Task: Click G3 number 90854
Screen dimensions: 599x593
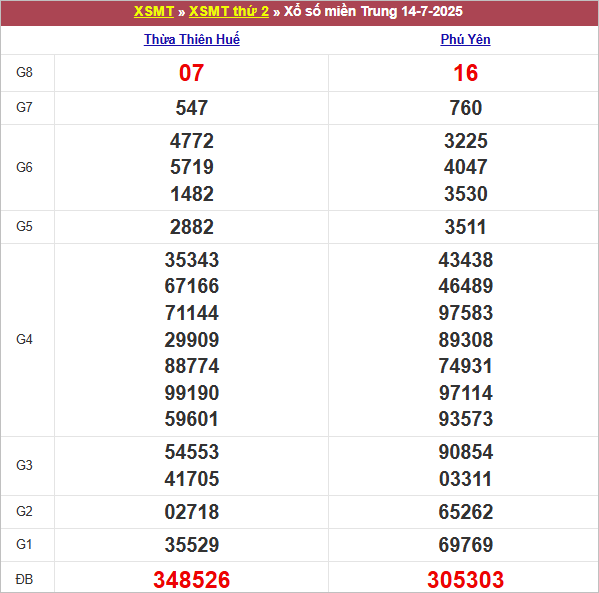Action: (465, 452)
